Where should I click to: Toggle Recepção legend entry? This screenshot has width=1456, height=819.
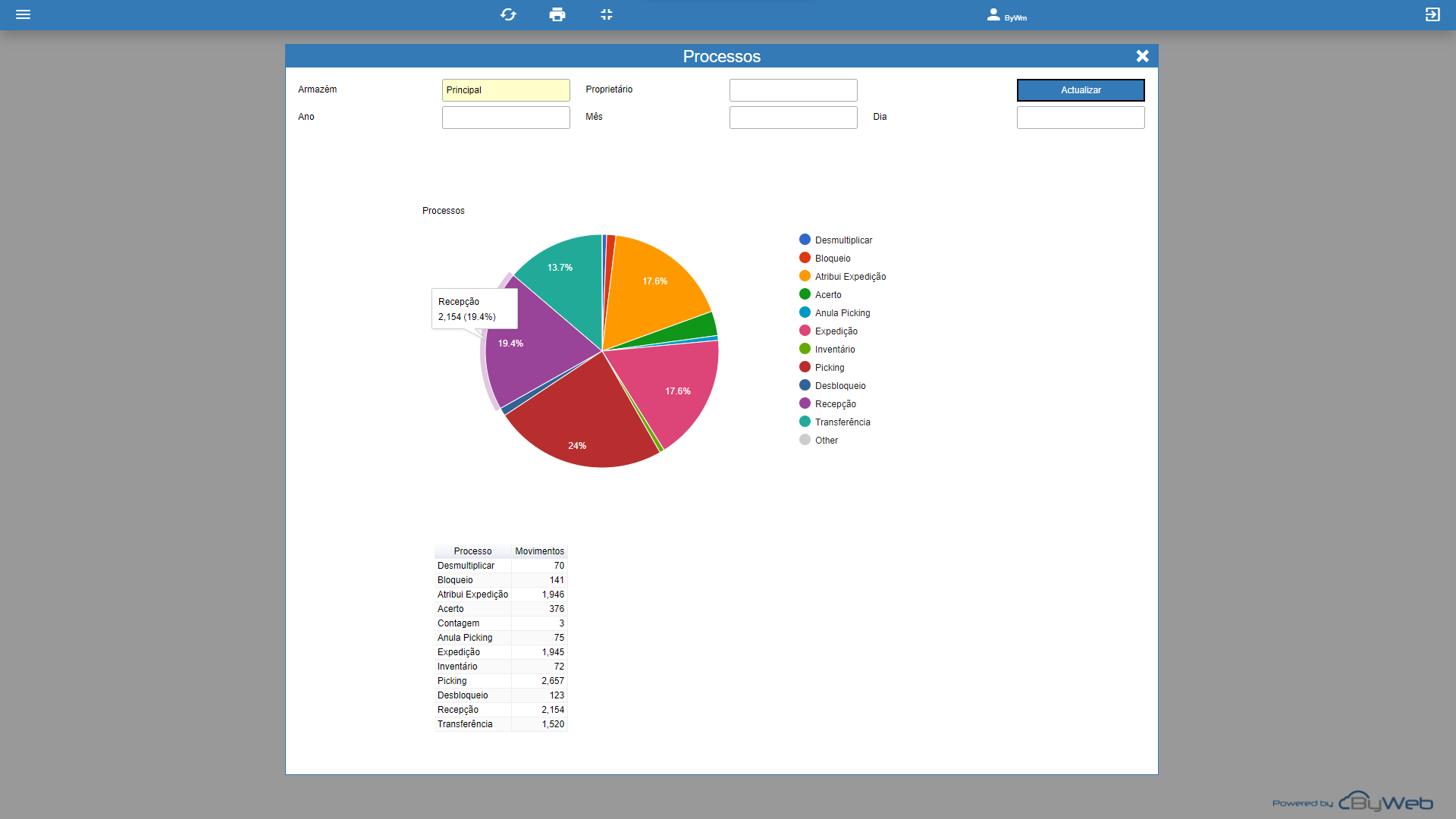(835, 404)
